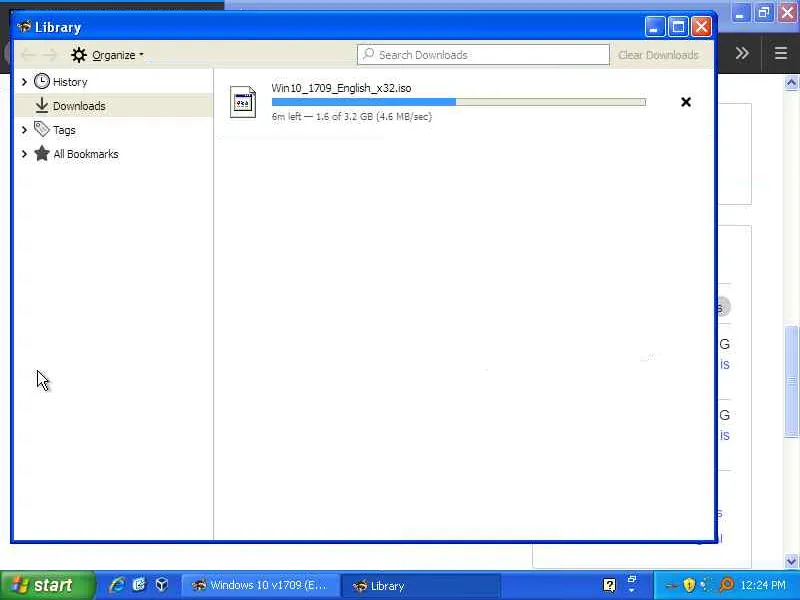Click the Show Desktop quick launch icon
This screenshot has height=600, width=800.
coord(139,585)
